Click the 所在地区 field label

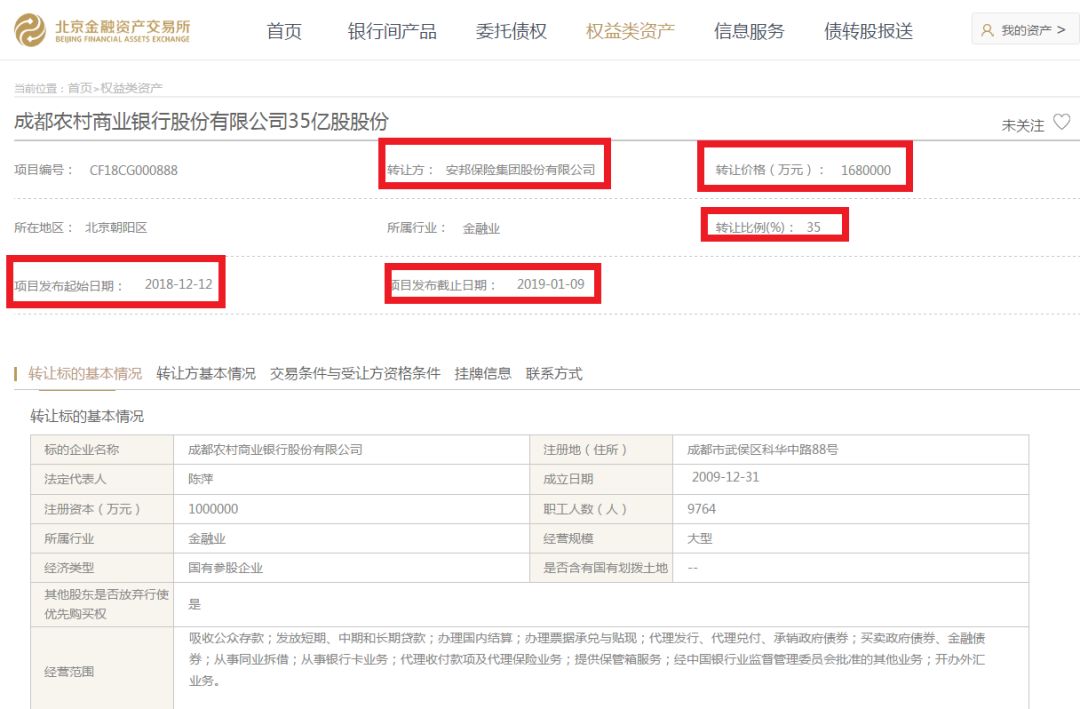tap(43, 227)
